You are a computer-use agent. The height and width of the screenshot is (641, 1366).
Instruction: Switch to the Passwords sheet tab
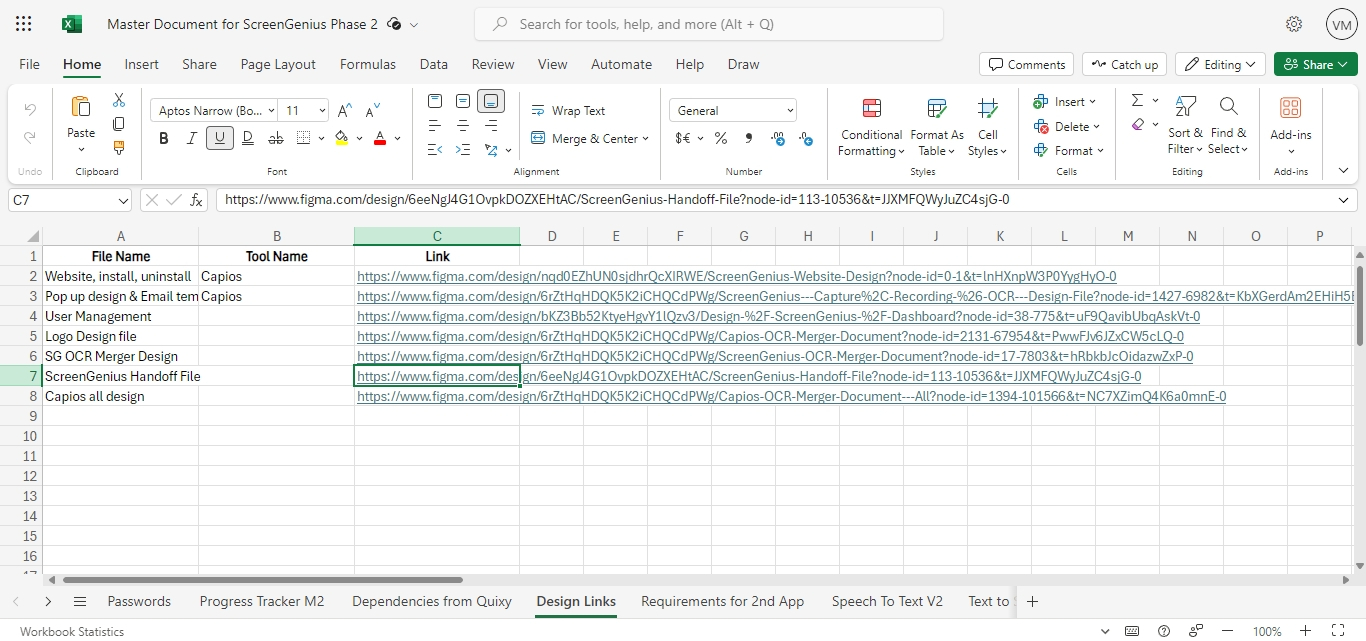coord(139,601)
